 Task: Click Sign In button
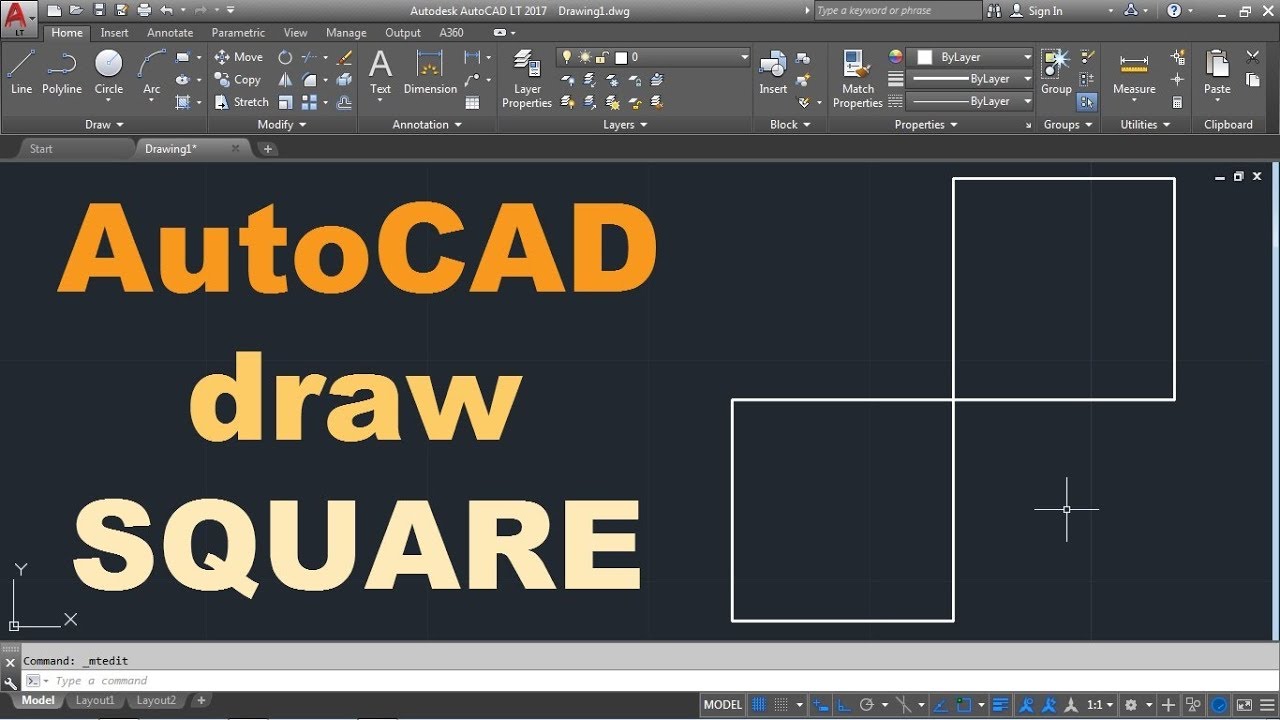(1037, 10)
